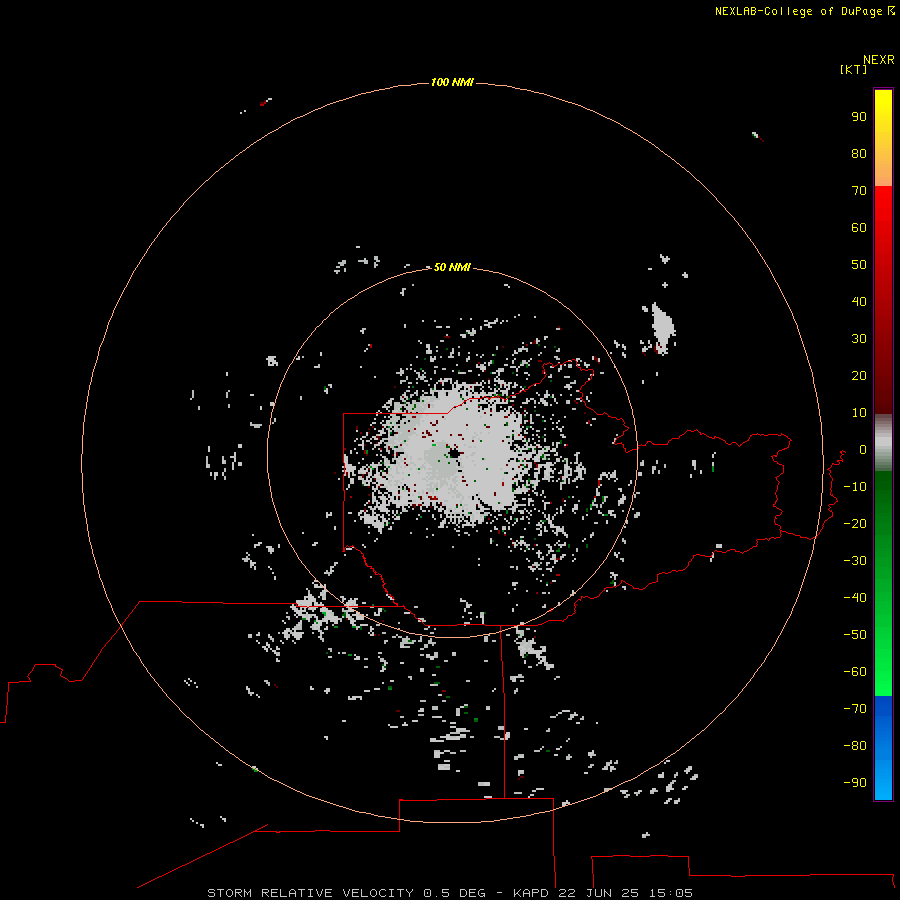Click the -30 value on velocity scale

click(855, 561)
